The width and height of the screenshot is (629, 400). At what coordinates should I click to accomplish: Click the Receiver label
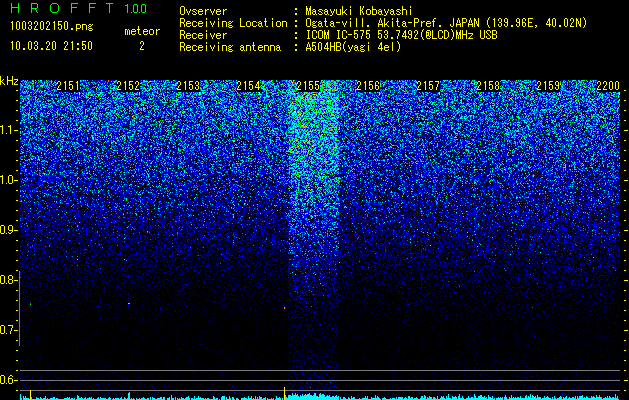pyautogui.click(x=203, y=35)
